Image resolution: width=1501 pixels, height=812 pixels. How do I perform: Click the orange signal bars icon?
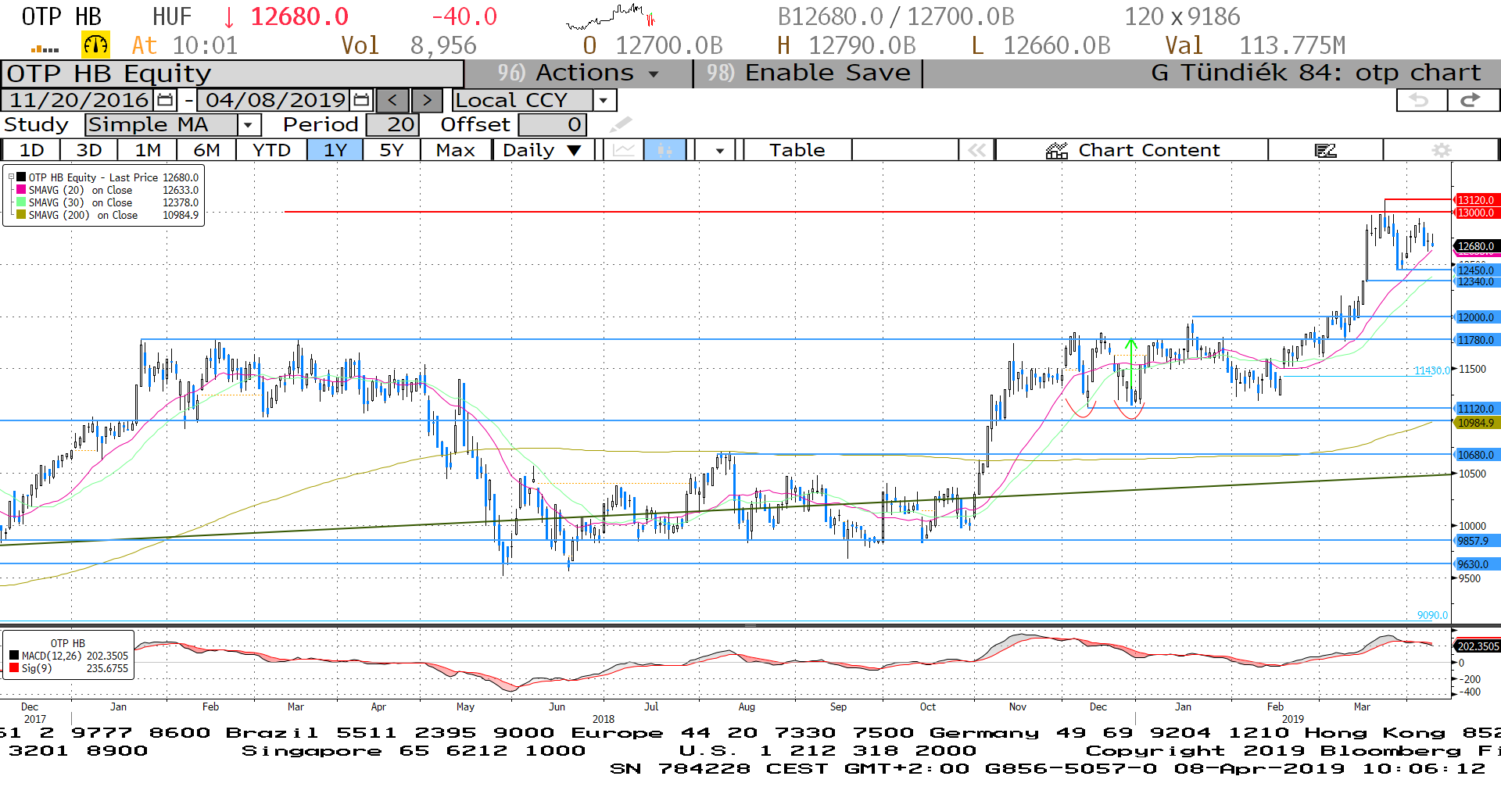pos(45,49)
